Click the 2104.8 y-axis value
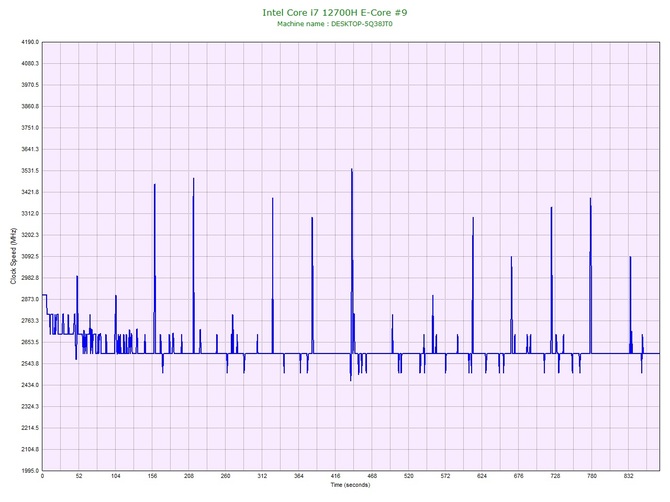Screen dimensions: 670x502 (x=30, y=449)
